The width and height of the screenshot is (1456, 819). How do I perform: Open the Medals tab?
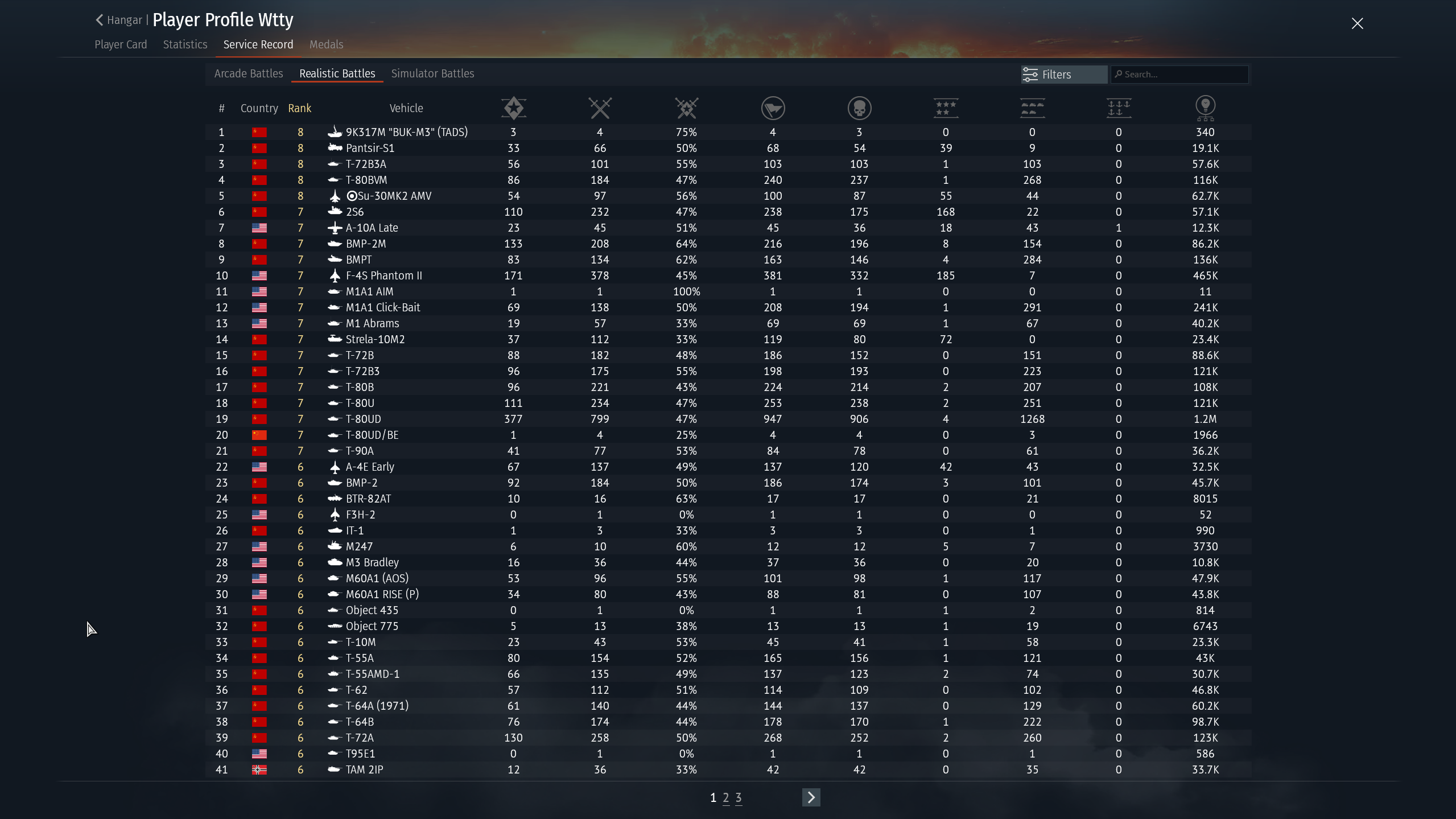(x=326, y=44)
